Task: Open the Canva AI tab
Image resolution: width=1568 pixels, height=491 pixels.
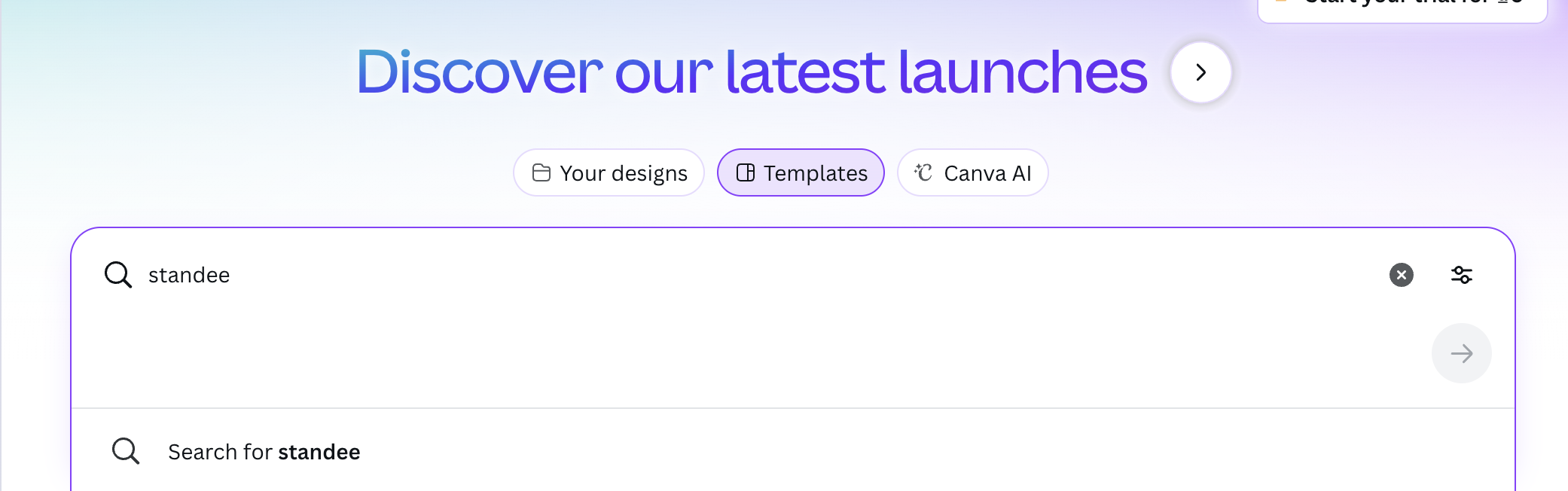Action: pyautogui.click(x=987, y=173)
